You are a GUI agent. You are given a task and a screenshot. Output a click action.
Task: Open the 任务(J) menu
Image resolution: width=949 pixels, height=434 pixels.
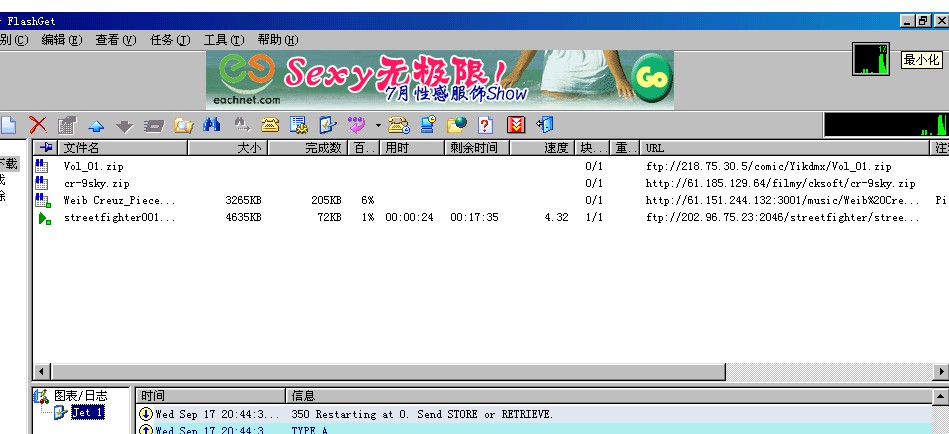point(170,40)
